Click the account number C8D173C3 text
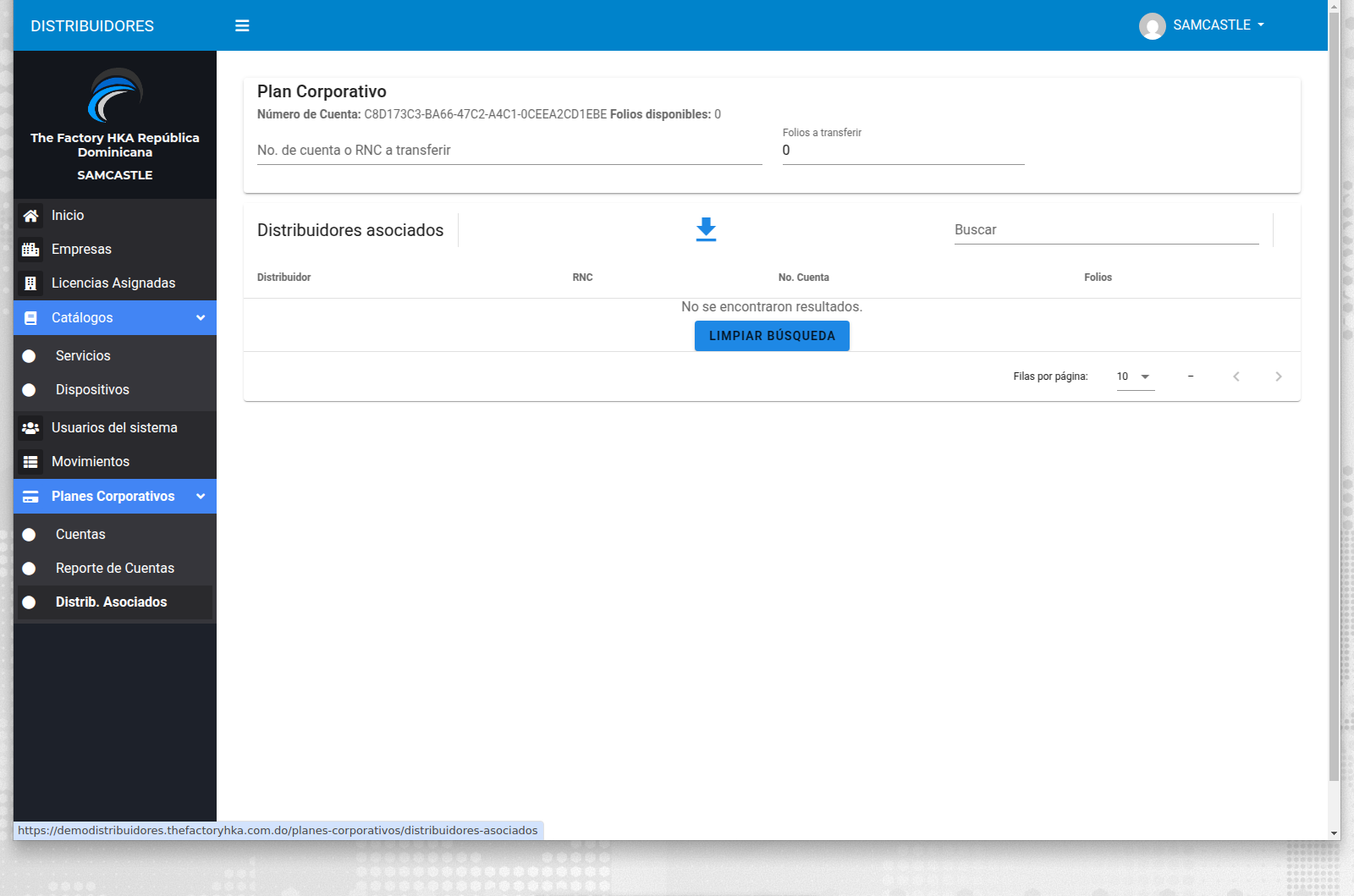The width and height of the screenshot is (1354, 896). [x=485, y=114]
